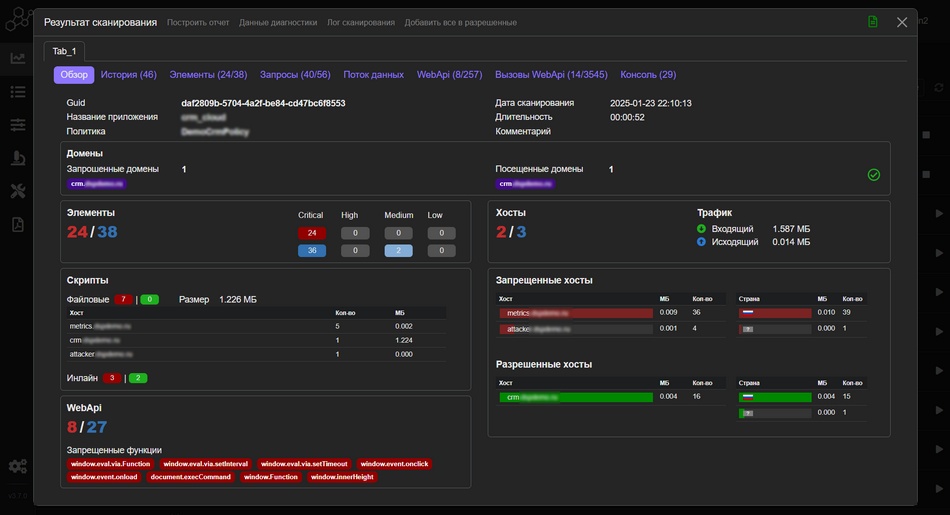Click the window.eval.via.Function forbidden function tag
950x515 pixels.
click(110, 464)
